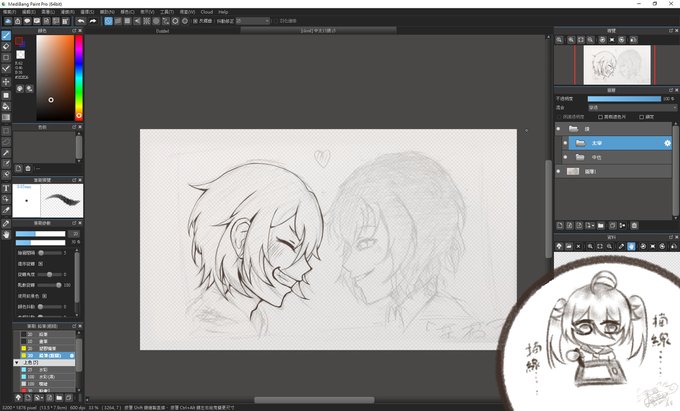Image resolution: width=680 pixels, height=411 pixels.
Task: Zoom in using Navigator panel's first icon
Action: tap(560, 40)
